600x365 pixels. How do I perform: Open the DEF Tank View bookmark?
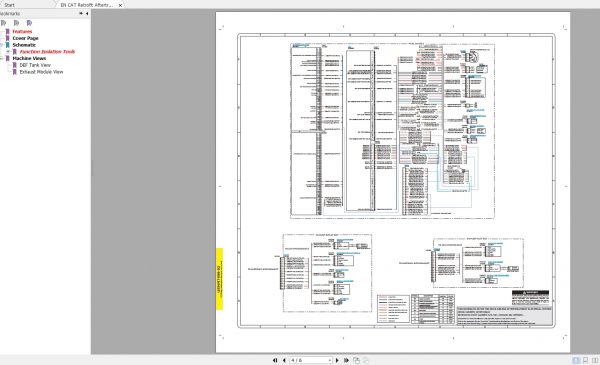pyautogui.click(x=35, y=65)
